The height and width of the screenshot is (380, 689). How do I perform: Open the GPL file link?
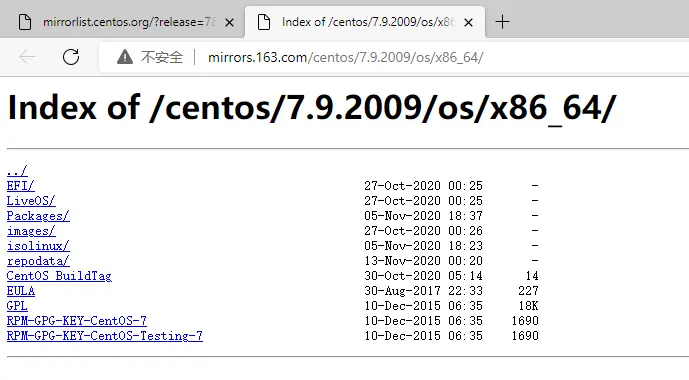[x=17, y=305]
